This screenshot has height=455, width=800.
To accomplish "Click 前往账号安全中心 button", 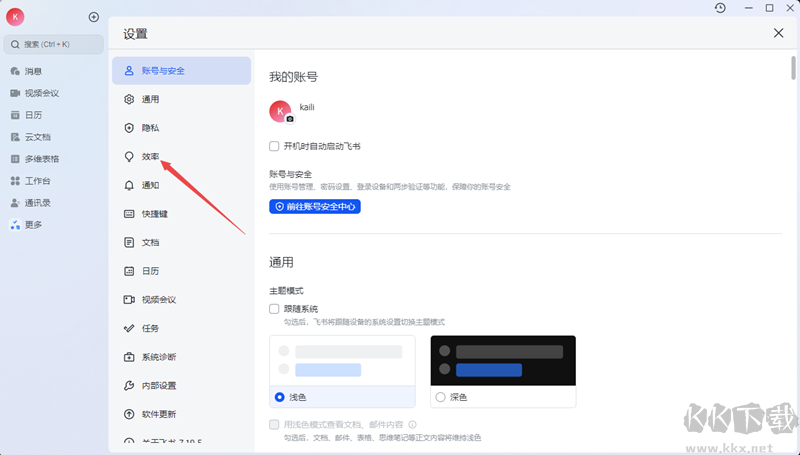I will pos(315,206).
